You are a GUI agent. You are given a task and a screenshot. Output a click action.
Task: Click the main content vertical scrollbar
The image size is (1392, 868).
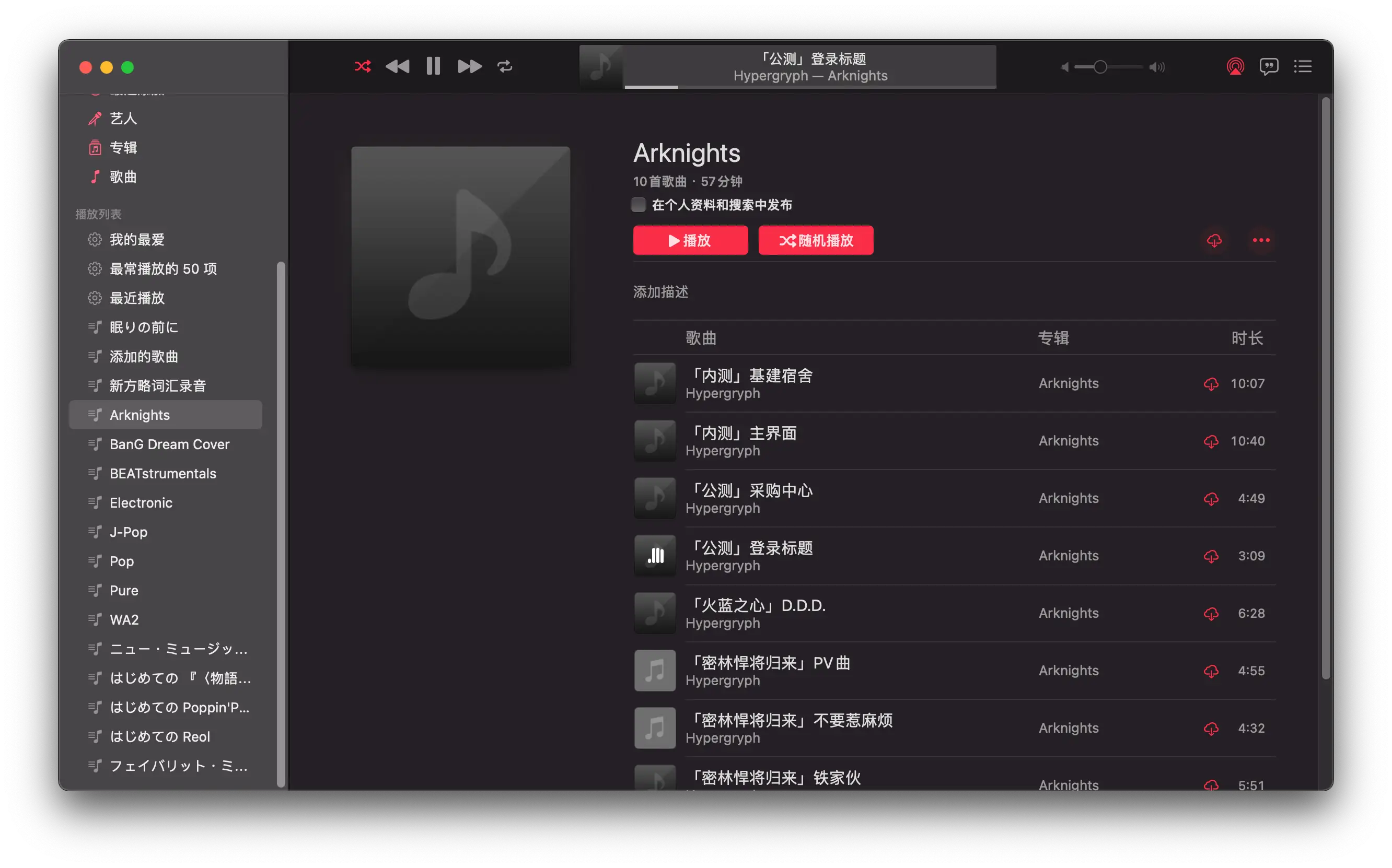[x=1326, y=388]
